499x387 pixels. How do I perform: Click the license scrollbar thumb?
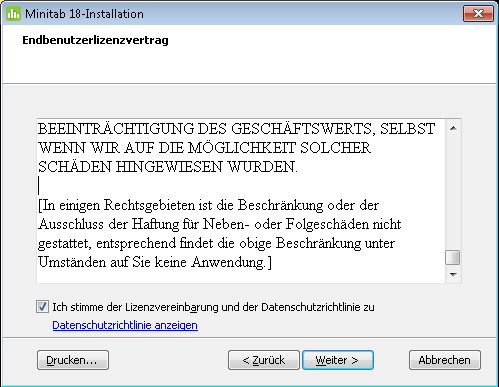click(x=453, y=258)
